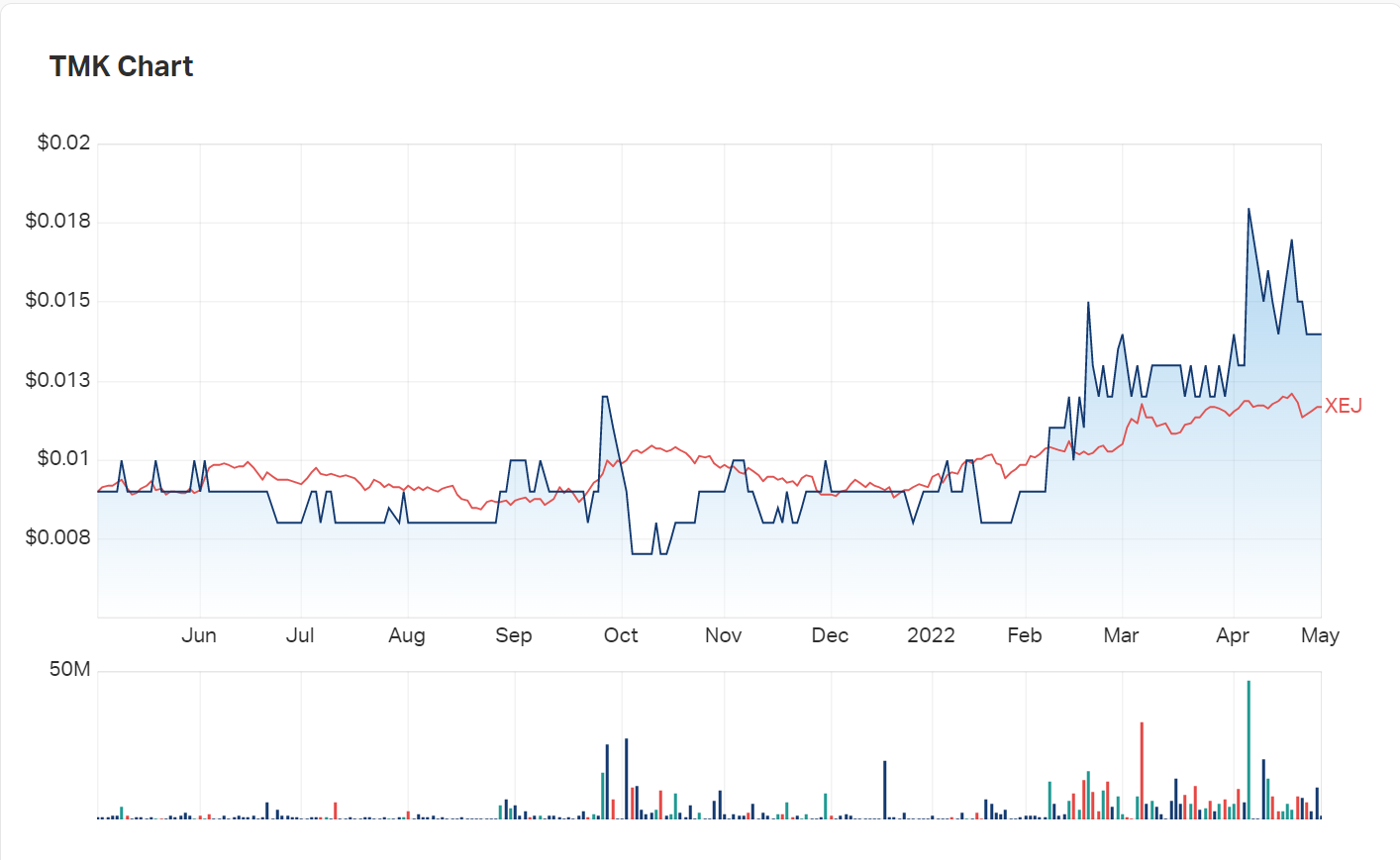Click the Mar date axis label

pyautogui.click(x=1121, y=635)
